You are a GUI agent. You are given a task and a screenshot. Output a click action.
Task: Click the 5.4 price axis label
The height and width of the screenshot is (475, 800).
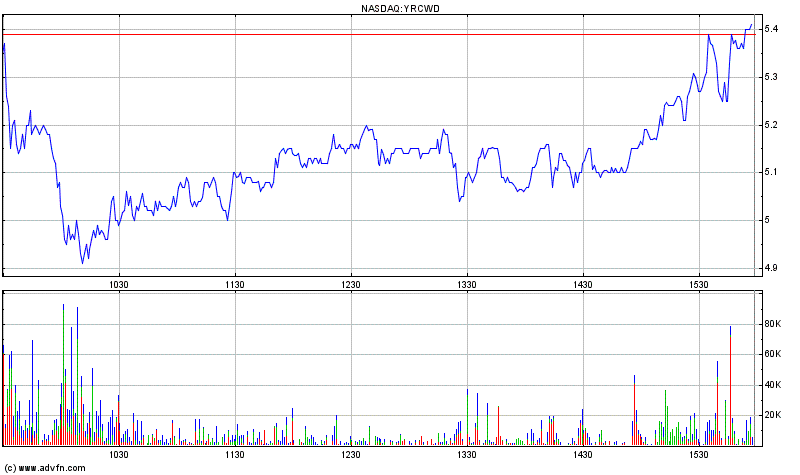coord(771,29)
